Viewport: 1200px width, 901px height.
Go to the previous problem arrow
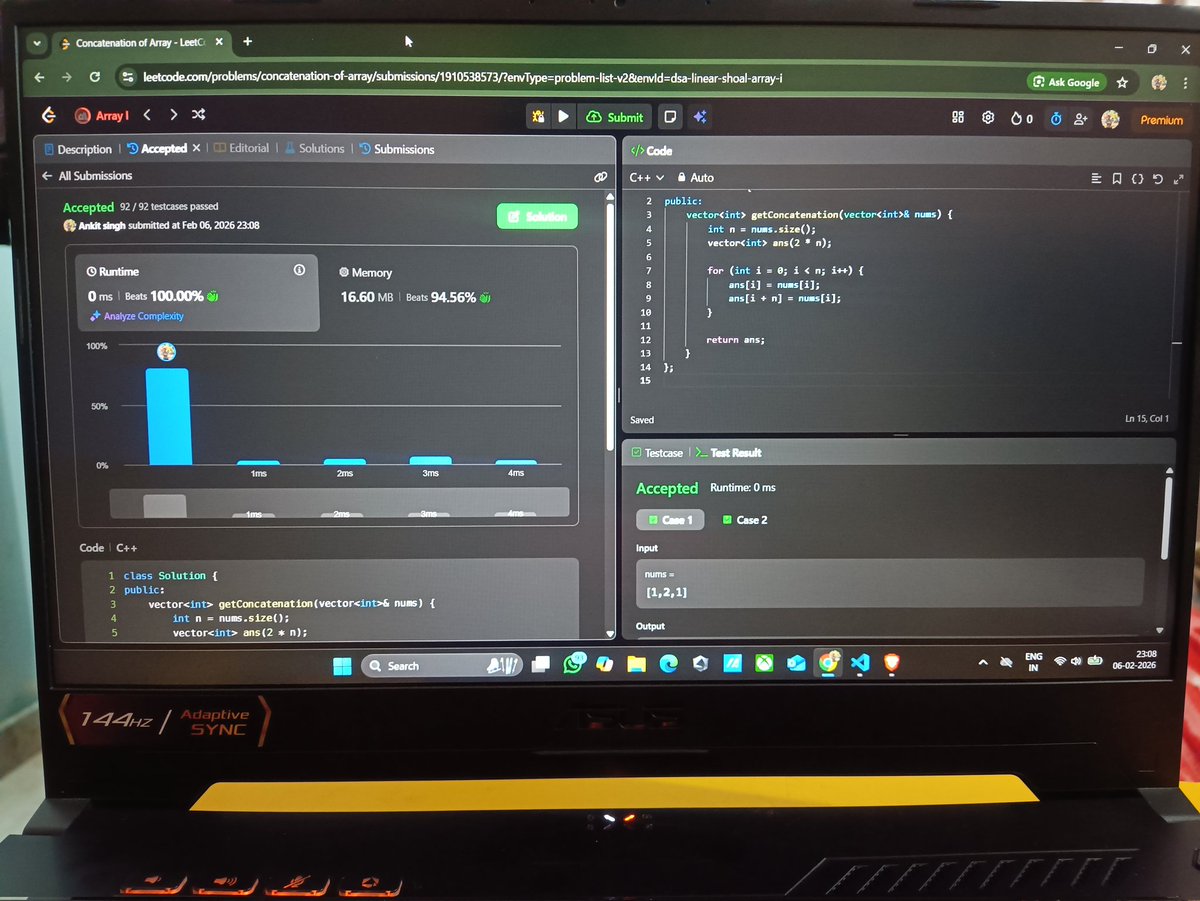pos(147,115)
